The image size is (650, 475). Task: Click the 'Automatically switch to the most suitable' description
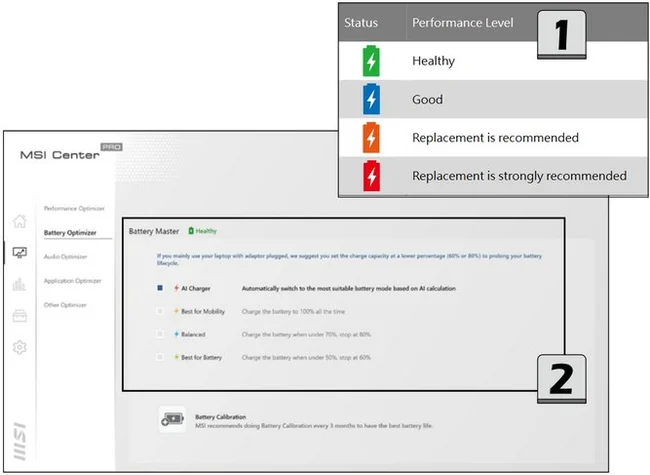[x=349, y=288]
